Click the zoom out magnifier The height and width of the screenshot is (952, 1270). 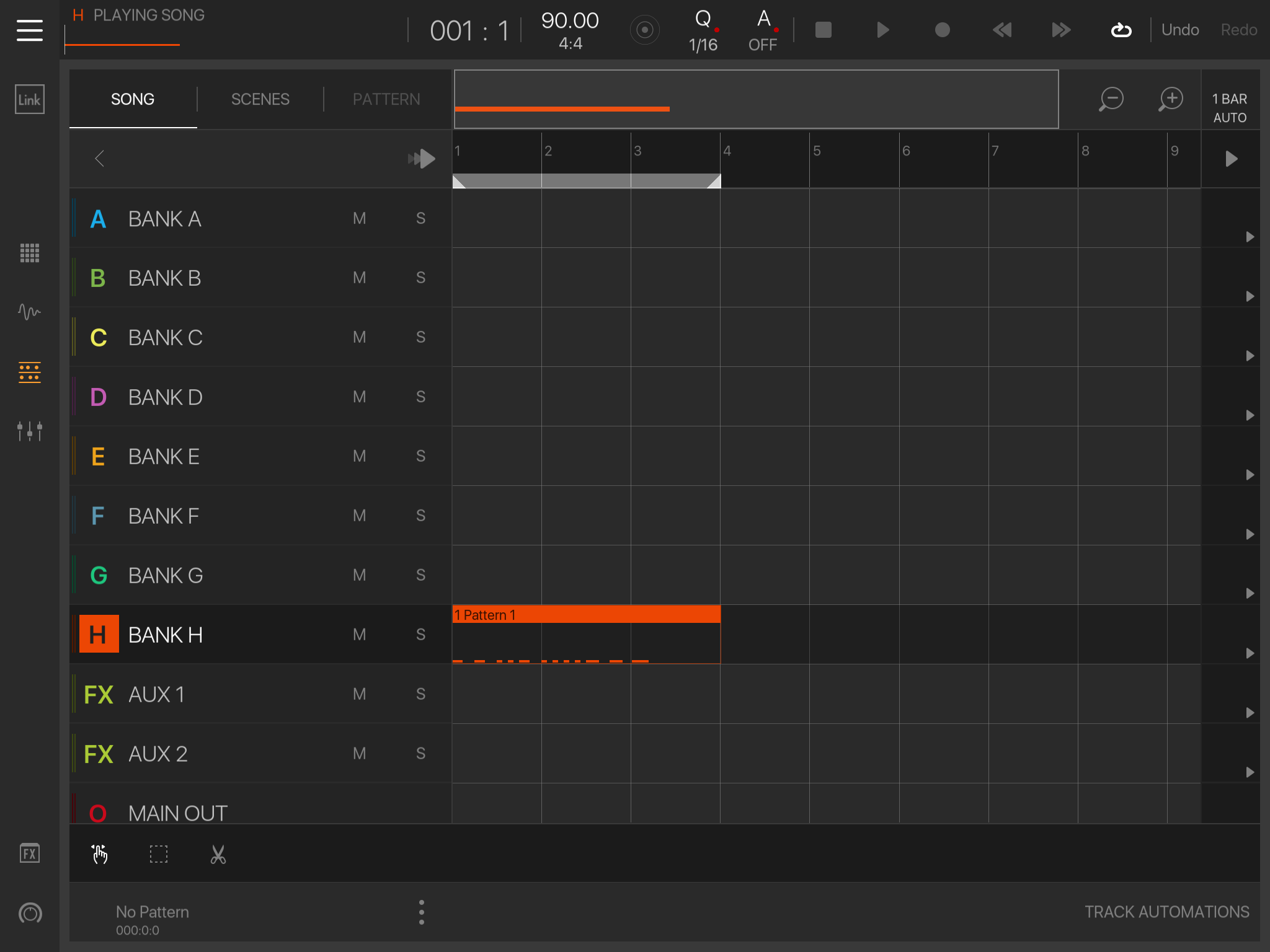1111,99
